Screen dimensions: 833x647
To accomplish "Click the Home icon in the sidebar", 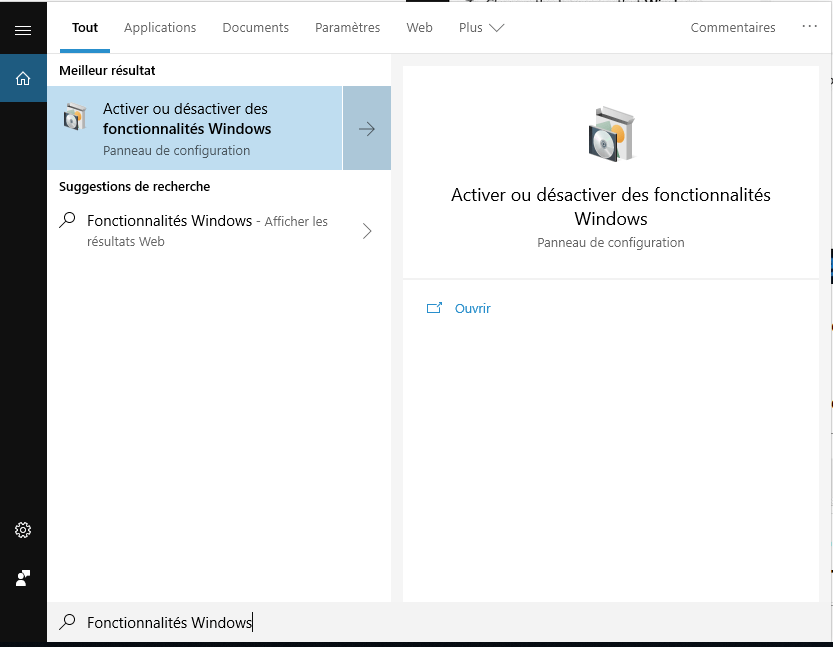I will pyautogui.click(x=23, y=79).
